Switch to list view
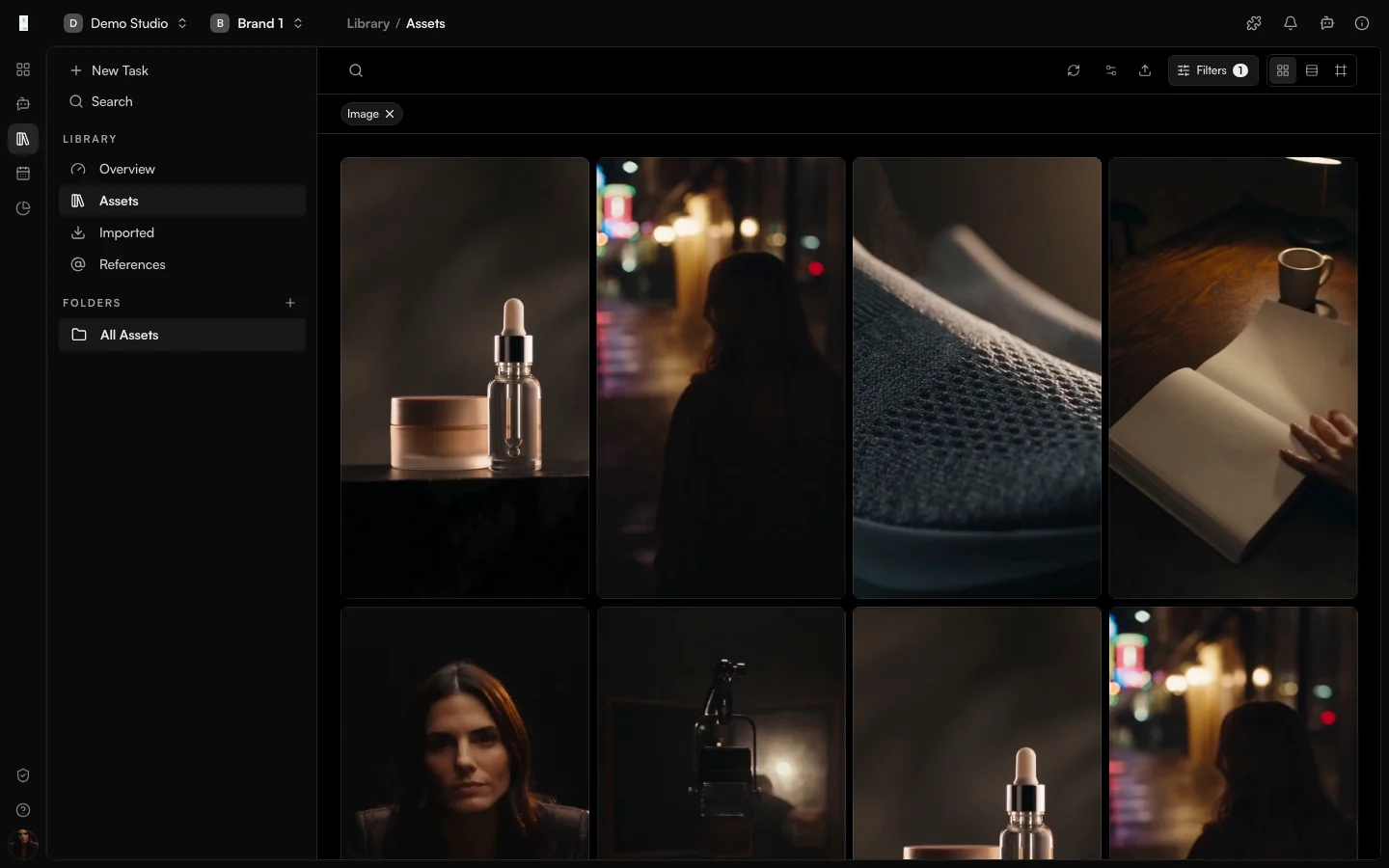 point(1312,70)
